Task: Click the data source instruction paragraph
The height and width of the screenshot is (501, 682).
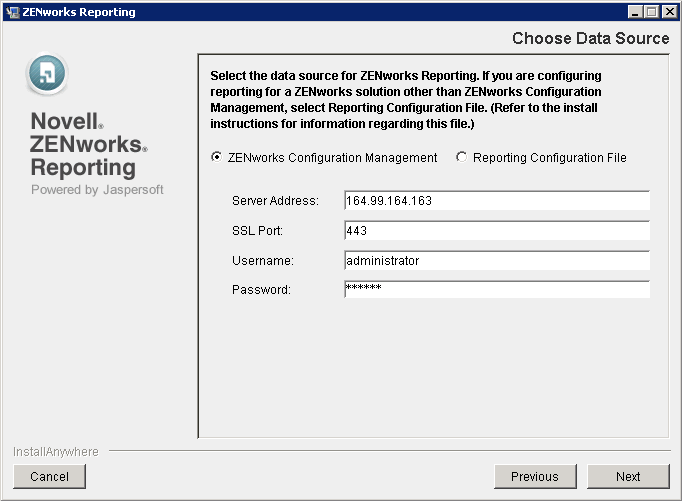Action: 413,100
